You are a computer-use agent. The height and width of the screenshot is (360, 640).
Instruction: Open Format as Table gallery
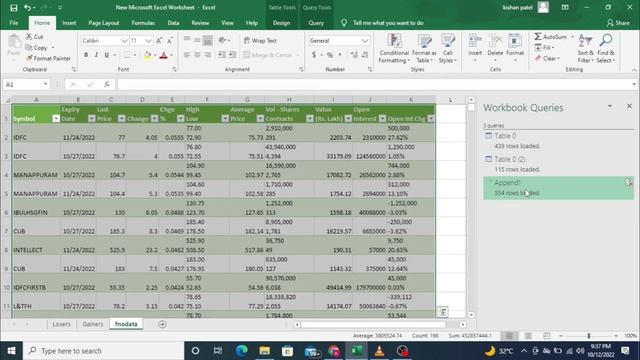pos(424,48)
